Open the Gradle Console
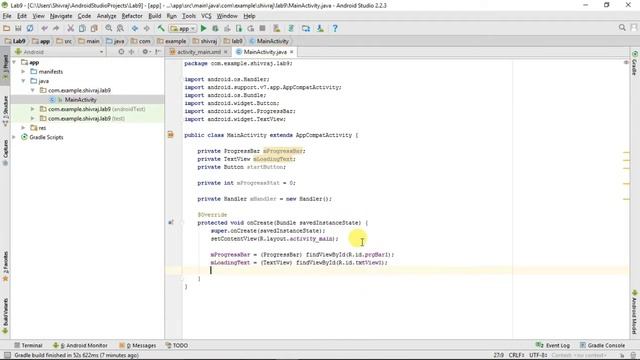 coord(602,345)
